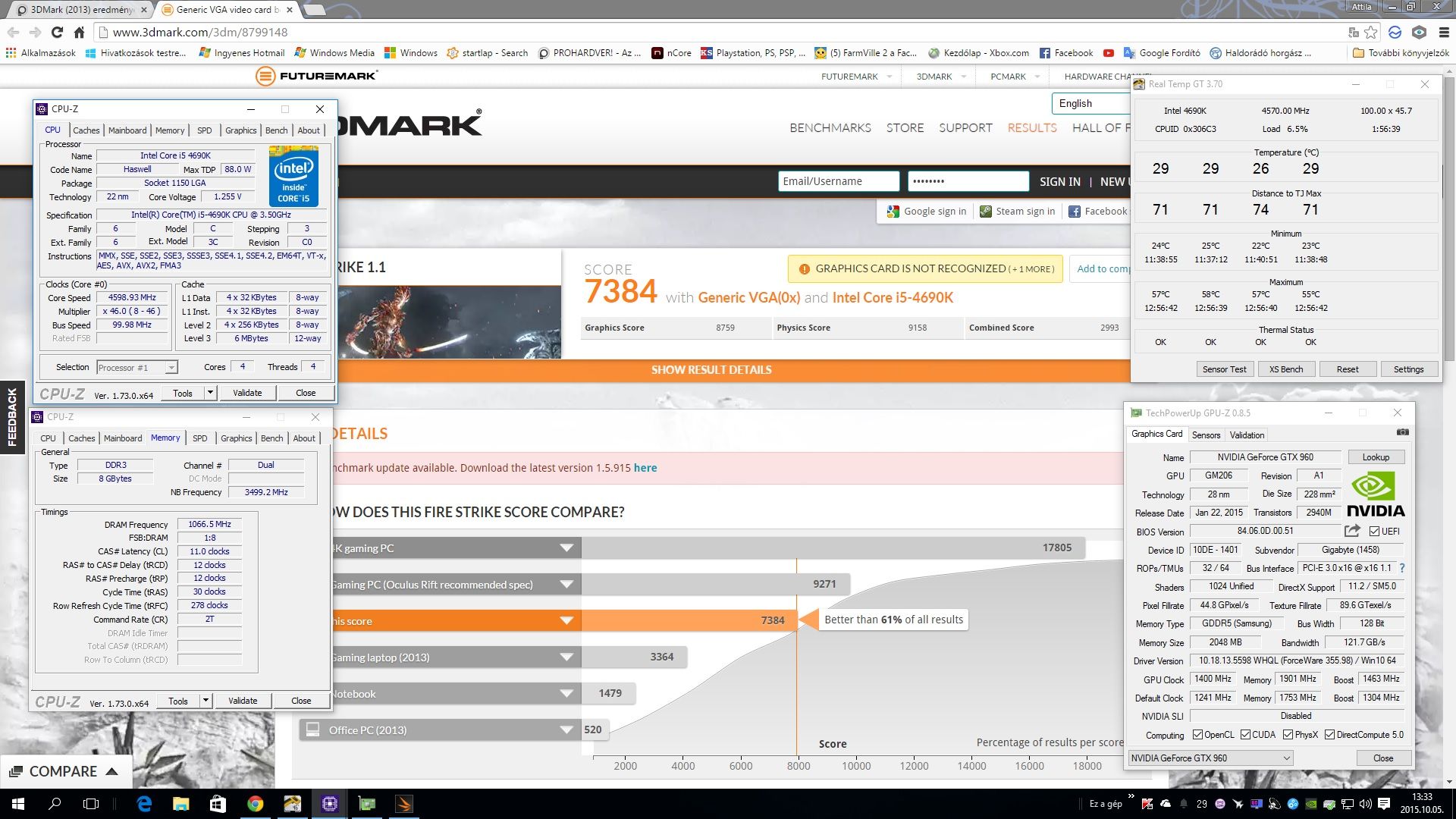Open Task View on the taskbar
This screenshot has height=819, width=1456.
[91, 804]
